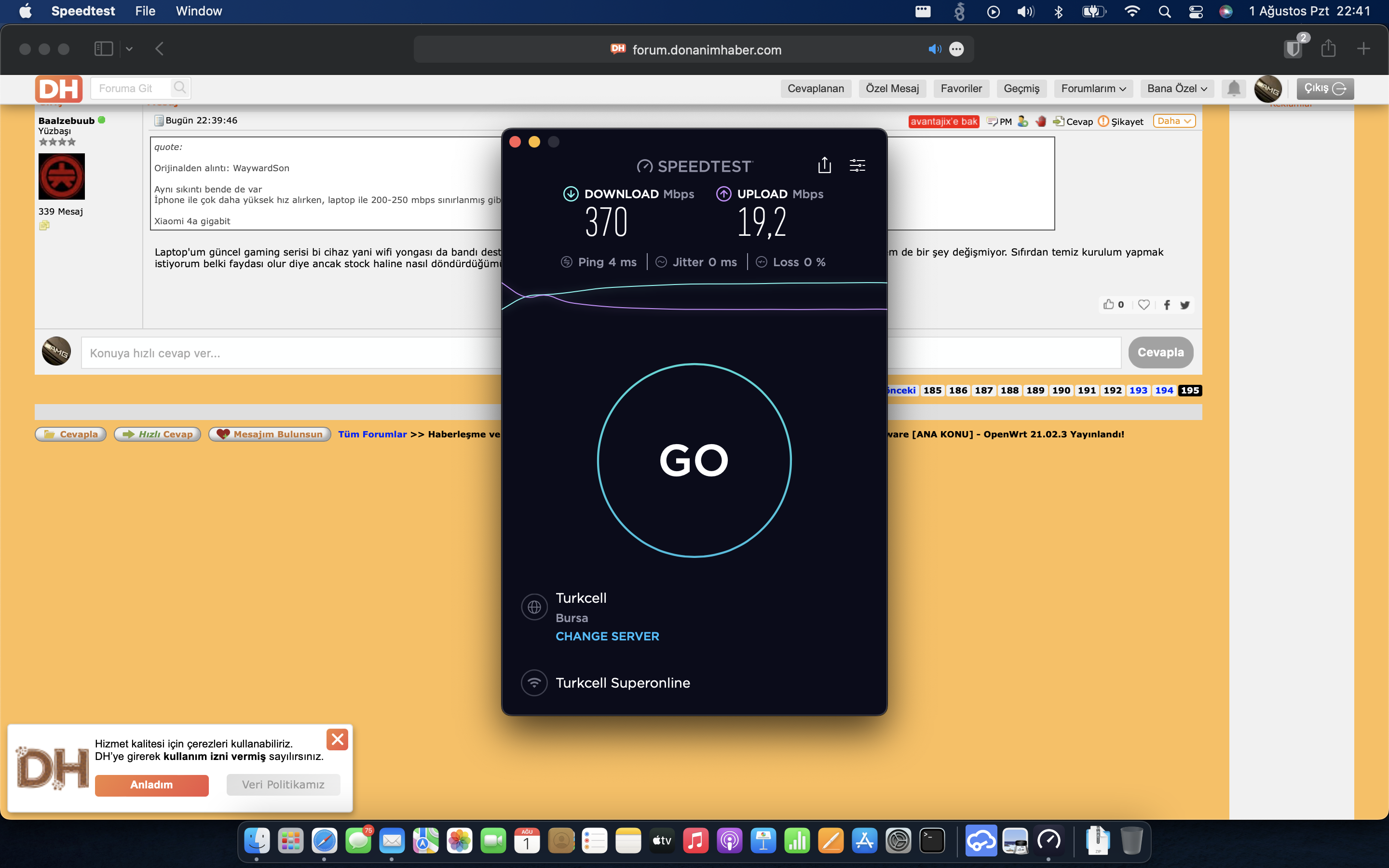Click the Turkcell server globe icon
This screenshot has width=1389, height=868.
pos(534,607)
